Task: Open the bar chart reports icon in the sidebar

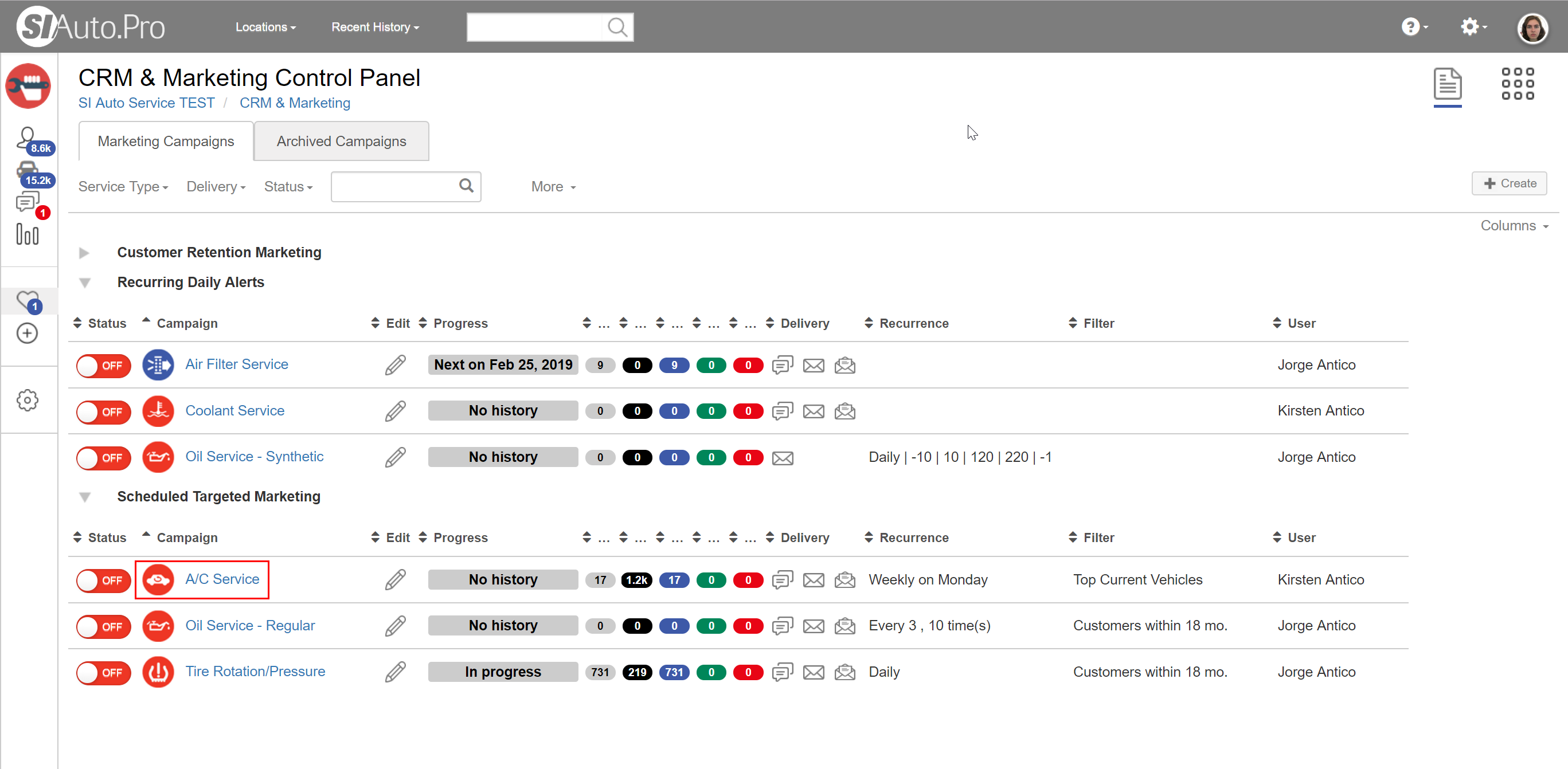Action: pyautogui.click(x=28, y=234)
